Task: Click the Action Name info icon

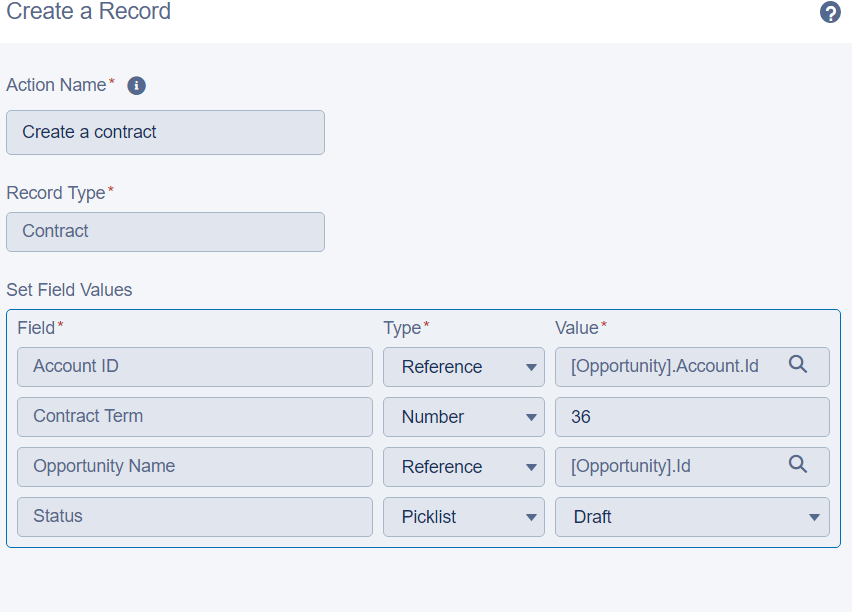Action: point(137,86)
